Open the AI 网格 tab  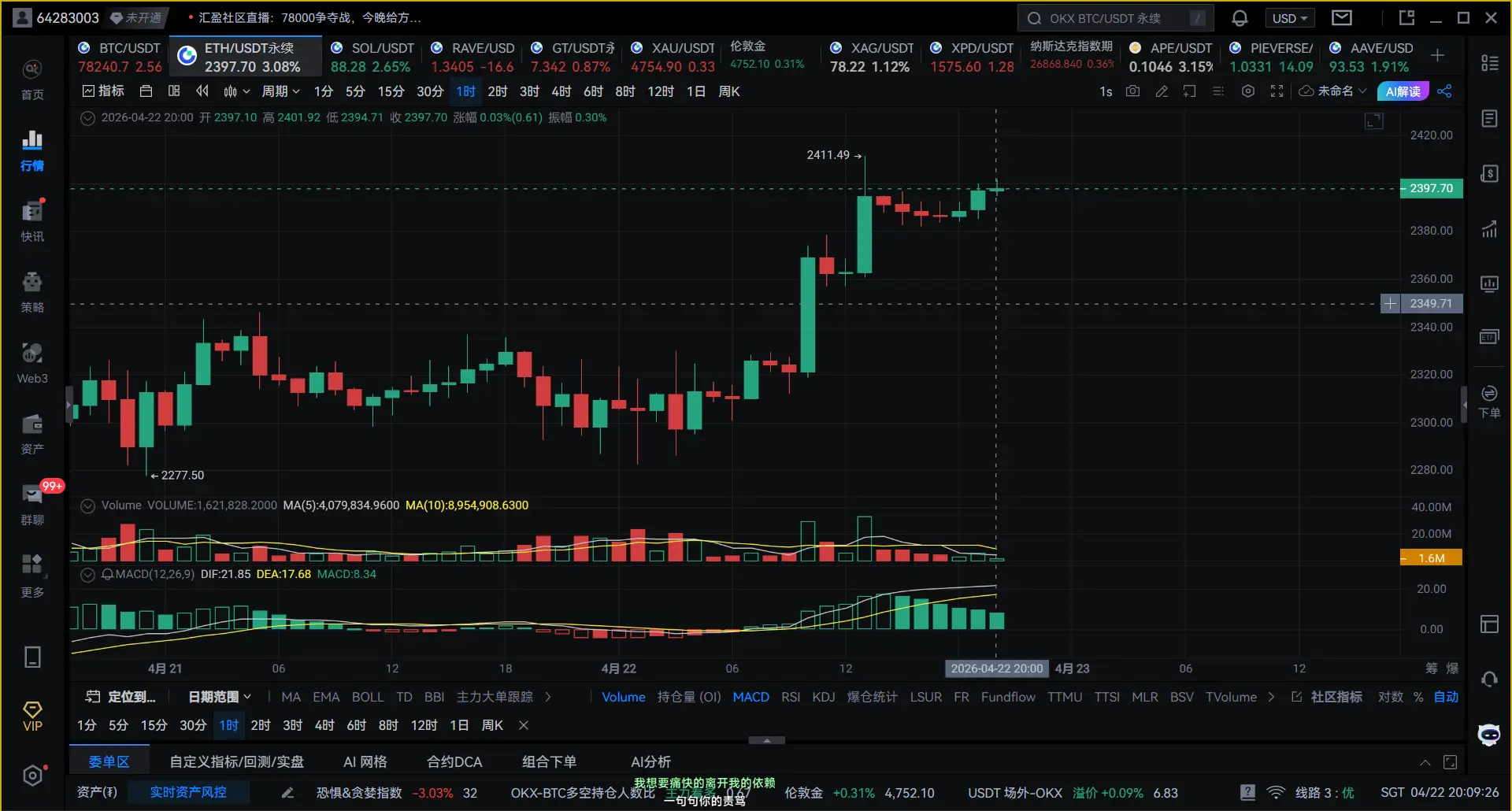tap(365, 762)
